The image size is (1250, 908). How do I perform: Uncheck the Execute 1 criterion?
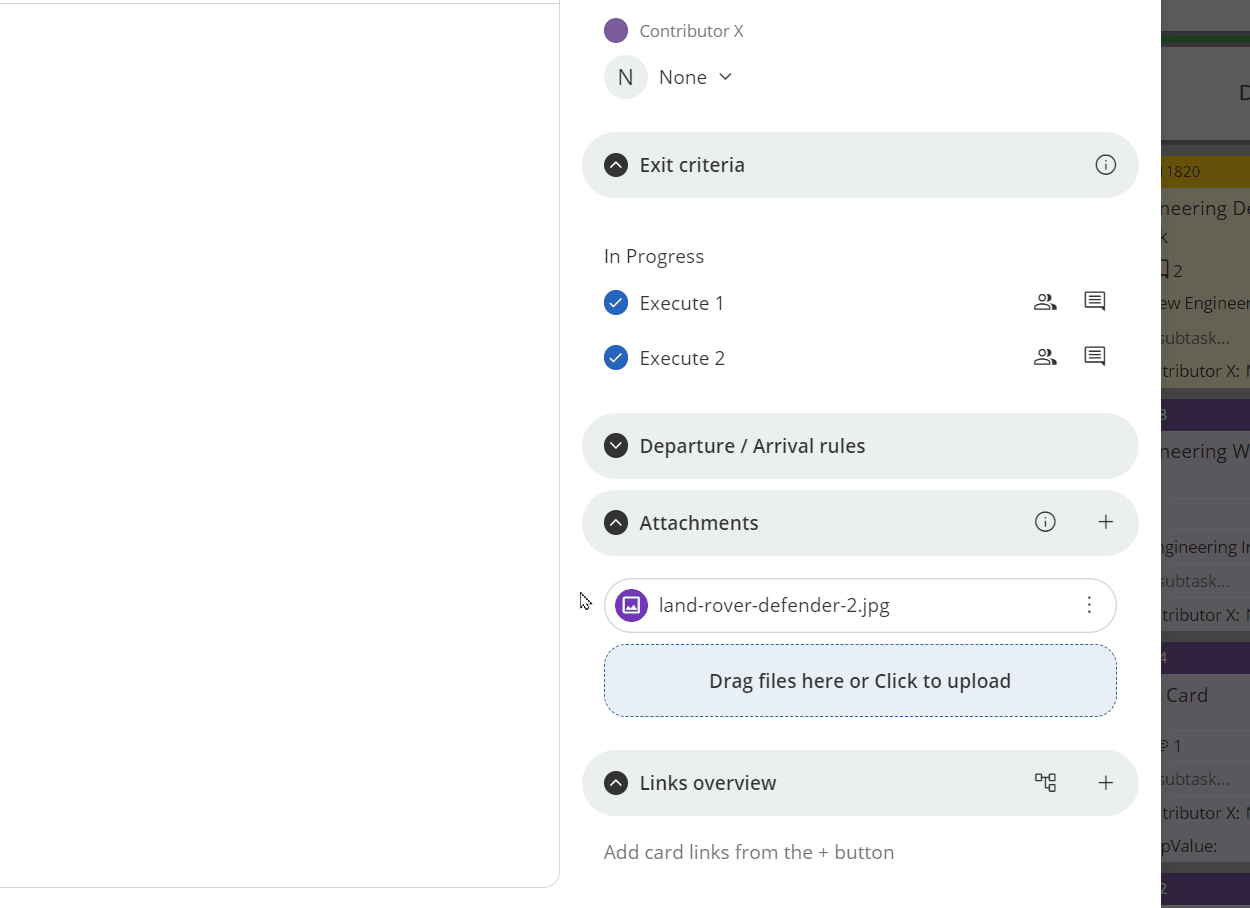[616, 303]
